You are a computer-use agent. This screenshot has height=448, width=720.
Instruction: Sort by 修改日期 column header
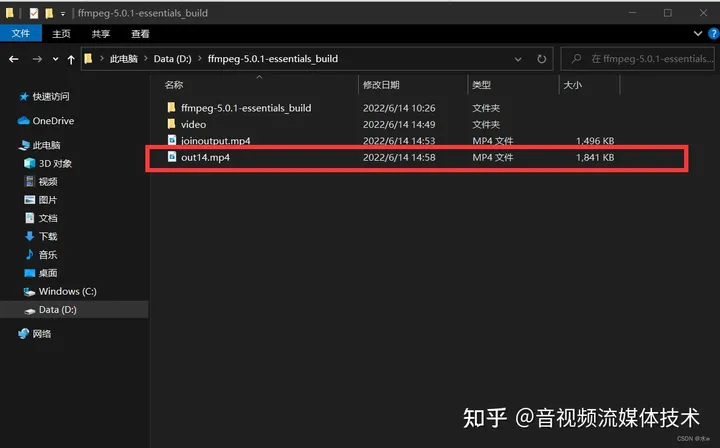pyautogui.click(x=381, y=85)
